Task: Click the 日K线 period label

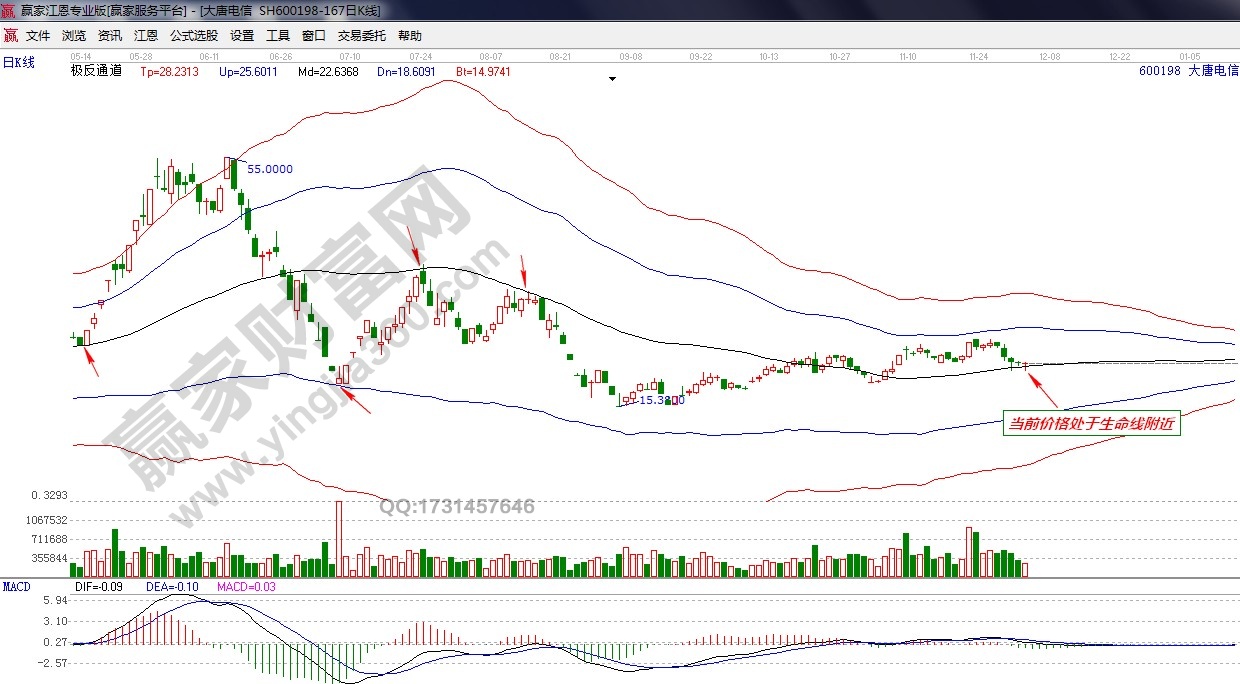Action: click(x=18, y=63)
